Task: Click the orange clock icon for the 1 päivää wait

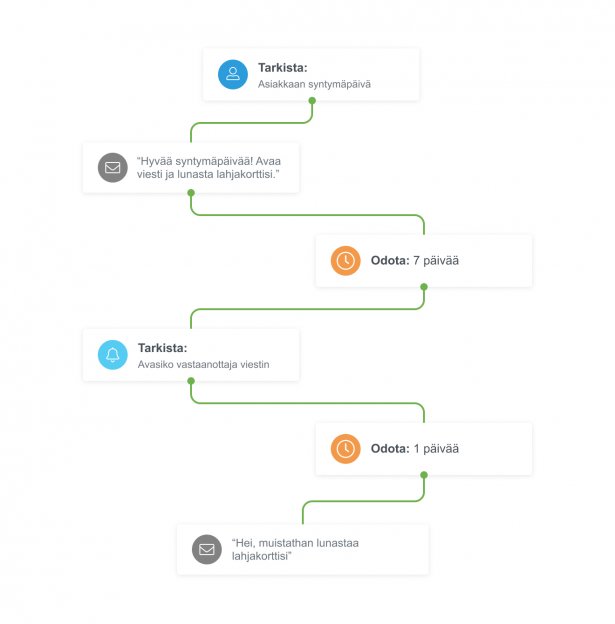Action: tap(346, 449)
